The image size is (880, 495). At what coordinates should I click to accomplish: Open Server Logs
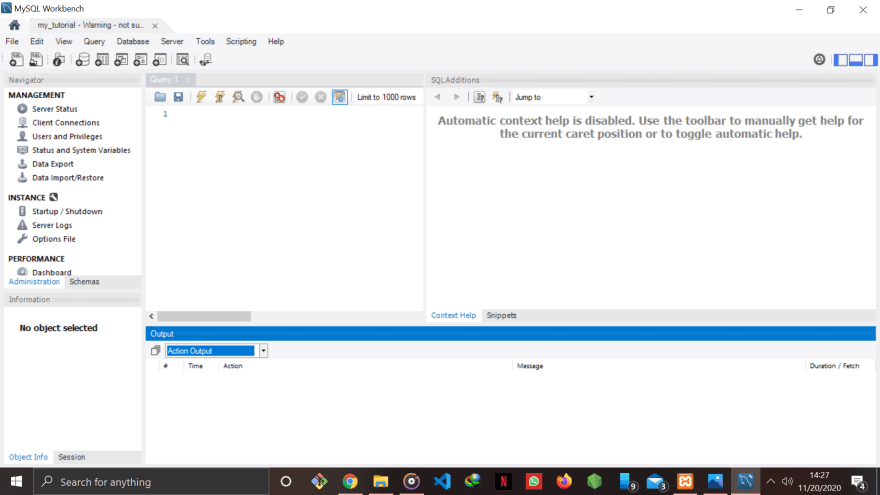click(x=52, y=225)
